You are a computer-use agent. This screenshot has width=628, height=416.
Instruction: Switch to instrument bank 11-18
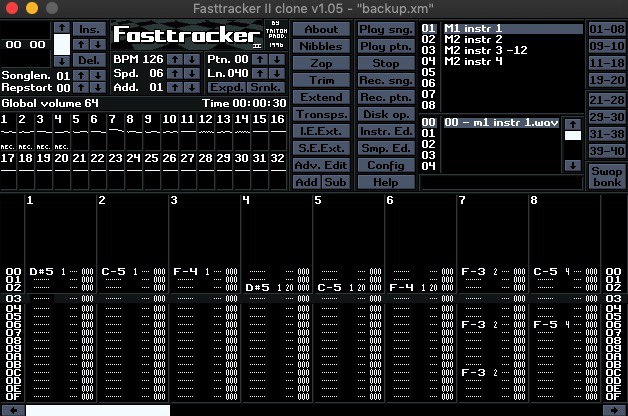tap(606, 63)
